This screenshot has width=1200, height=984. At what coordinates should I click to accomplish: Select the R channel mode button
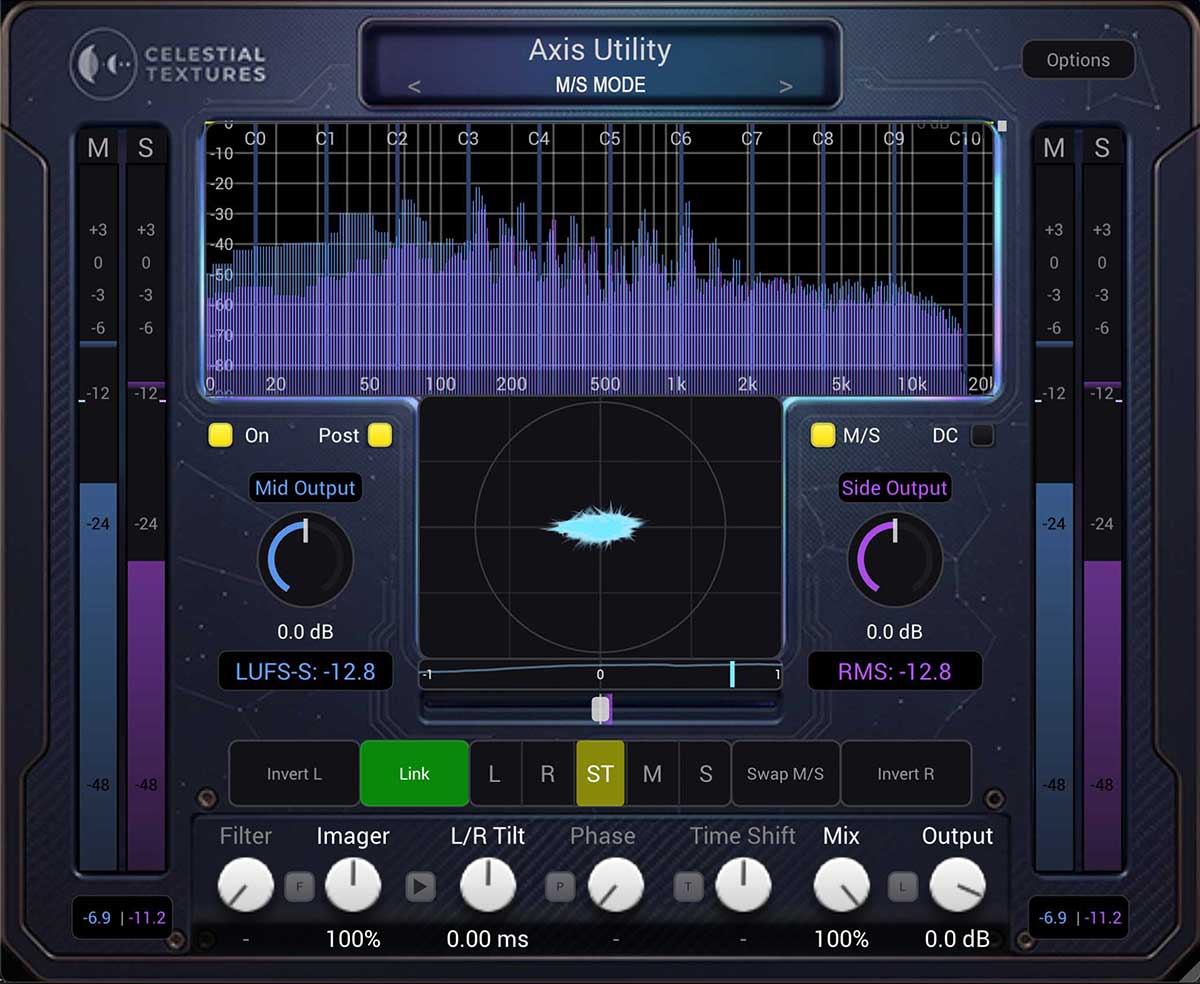point(547,773)
